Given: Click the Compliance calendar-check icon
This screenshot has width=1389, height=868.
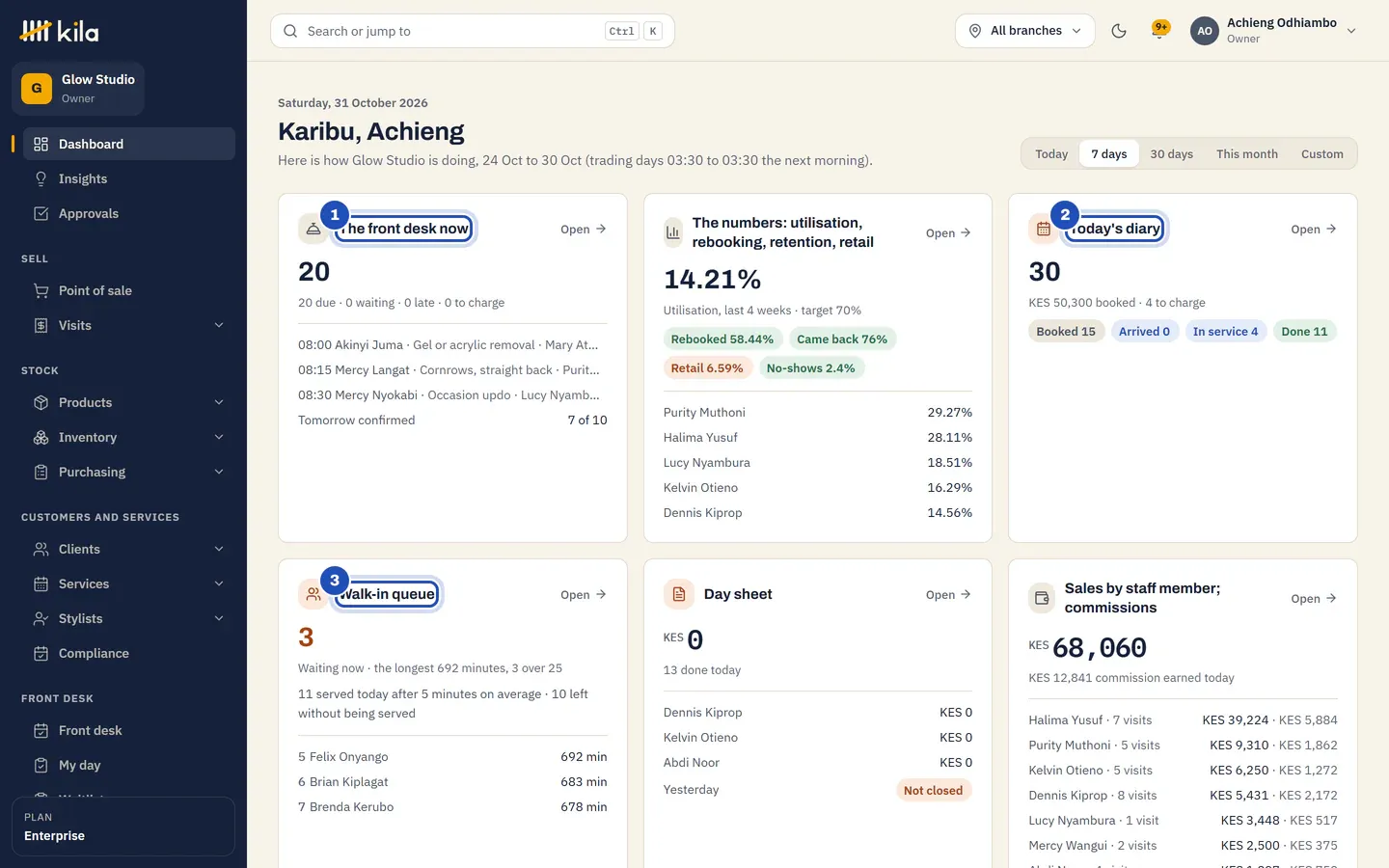Looking at the screenshot, I should tap(41, 653).
